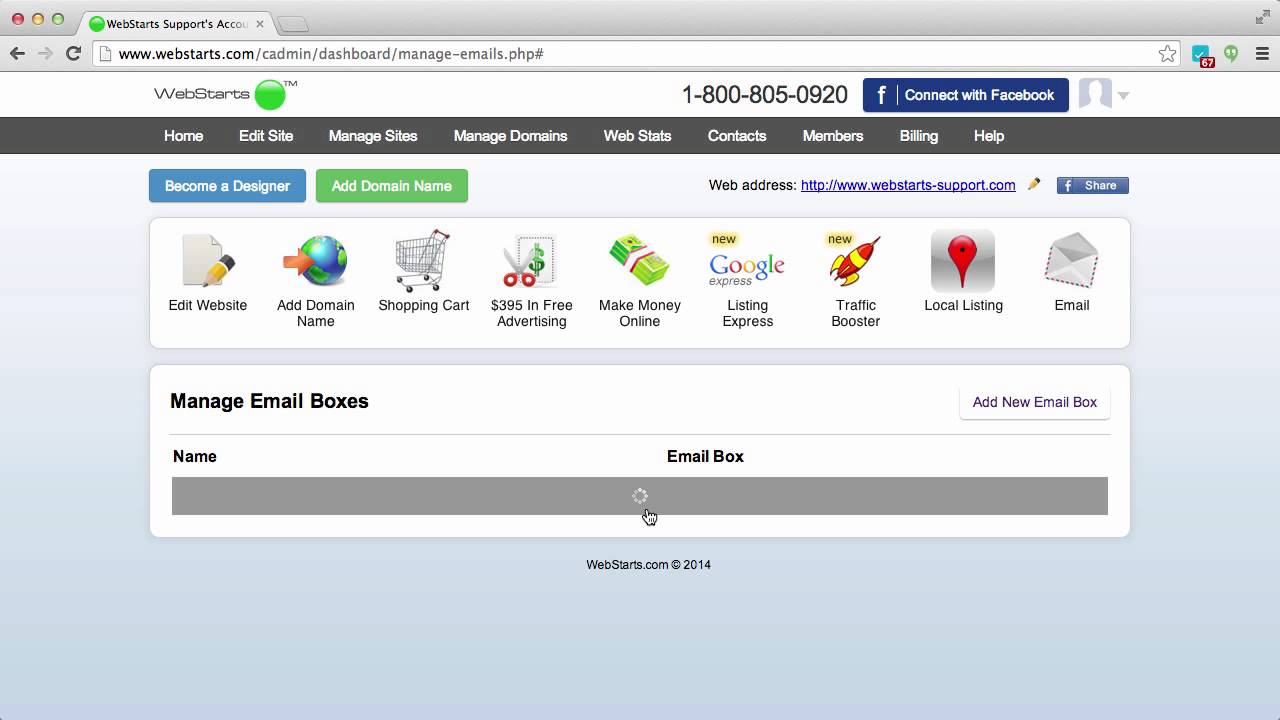Open the Shopping Cart icon

423,261
